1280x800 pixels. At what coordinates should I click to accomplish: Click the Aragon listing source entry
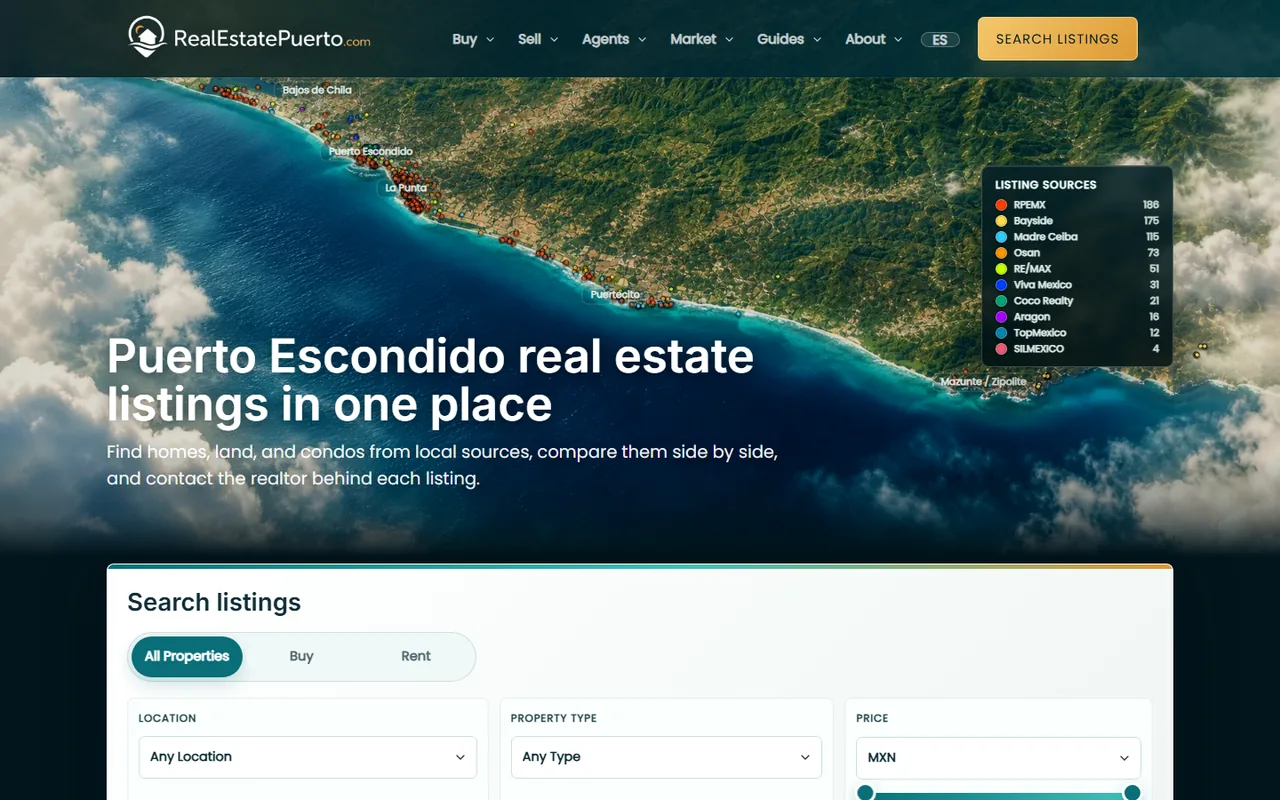coord(1077,317)
